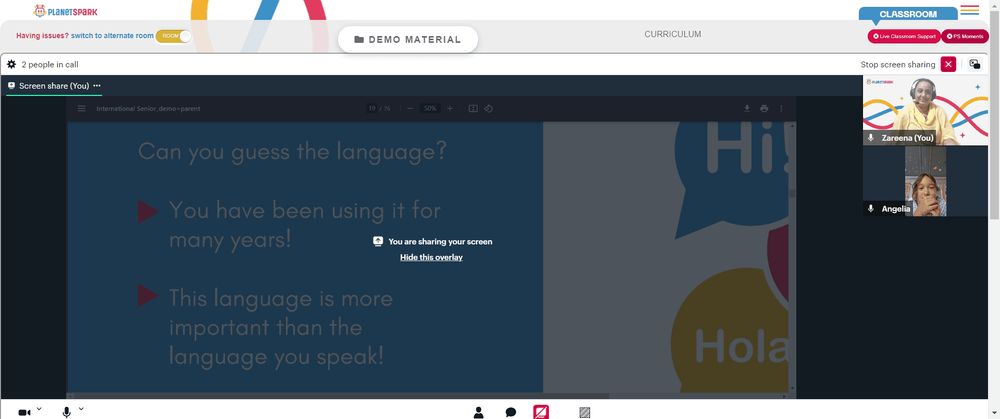Click Angelia's video thumbnail
1000x419 pixels.
point(925,181)
